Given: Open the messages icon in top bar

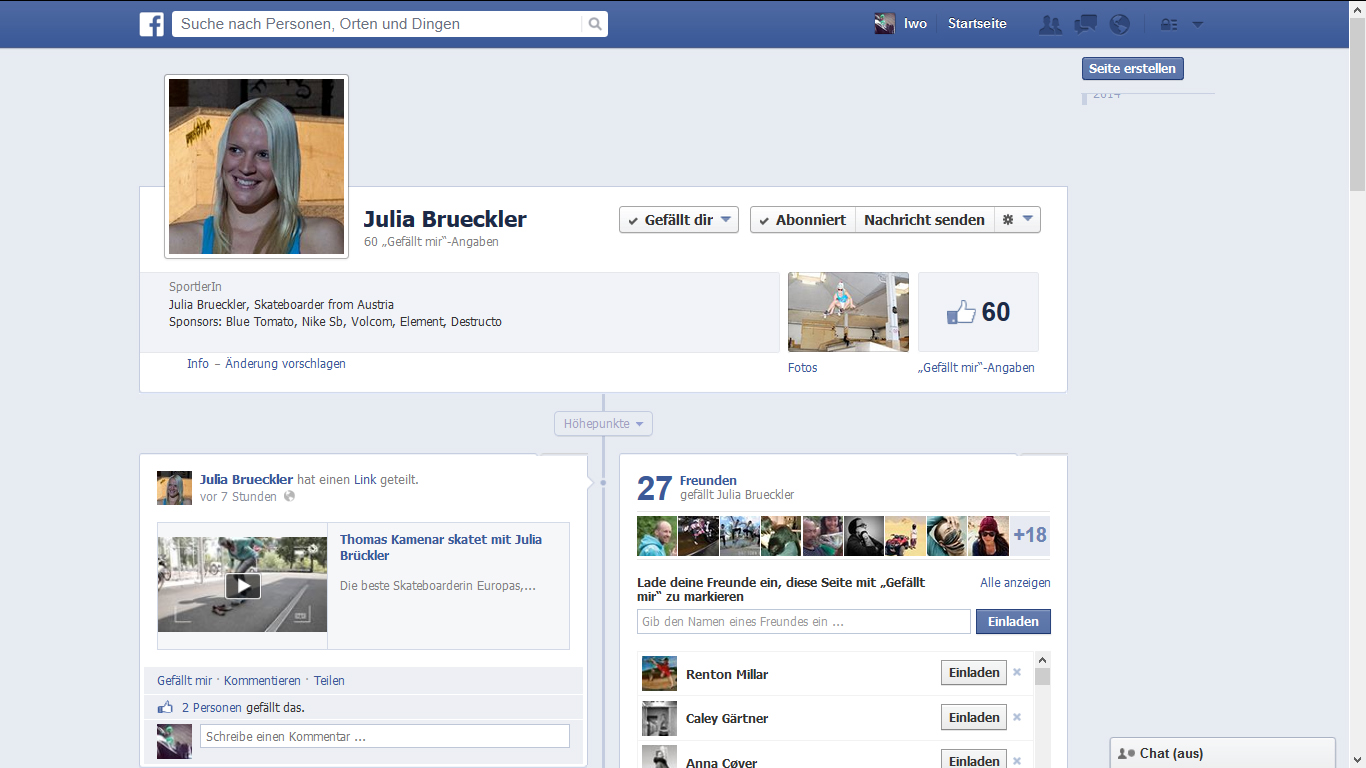Looking at the screenshot, I should pos(1085,24).
